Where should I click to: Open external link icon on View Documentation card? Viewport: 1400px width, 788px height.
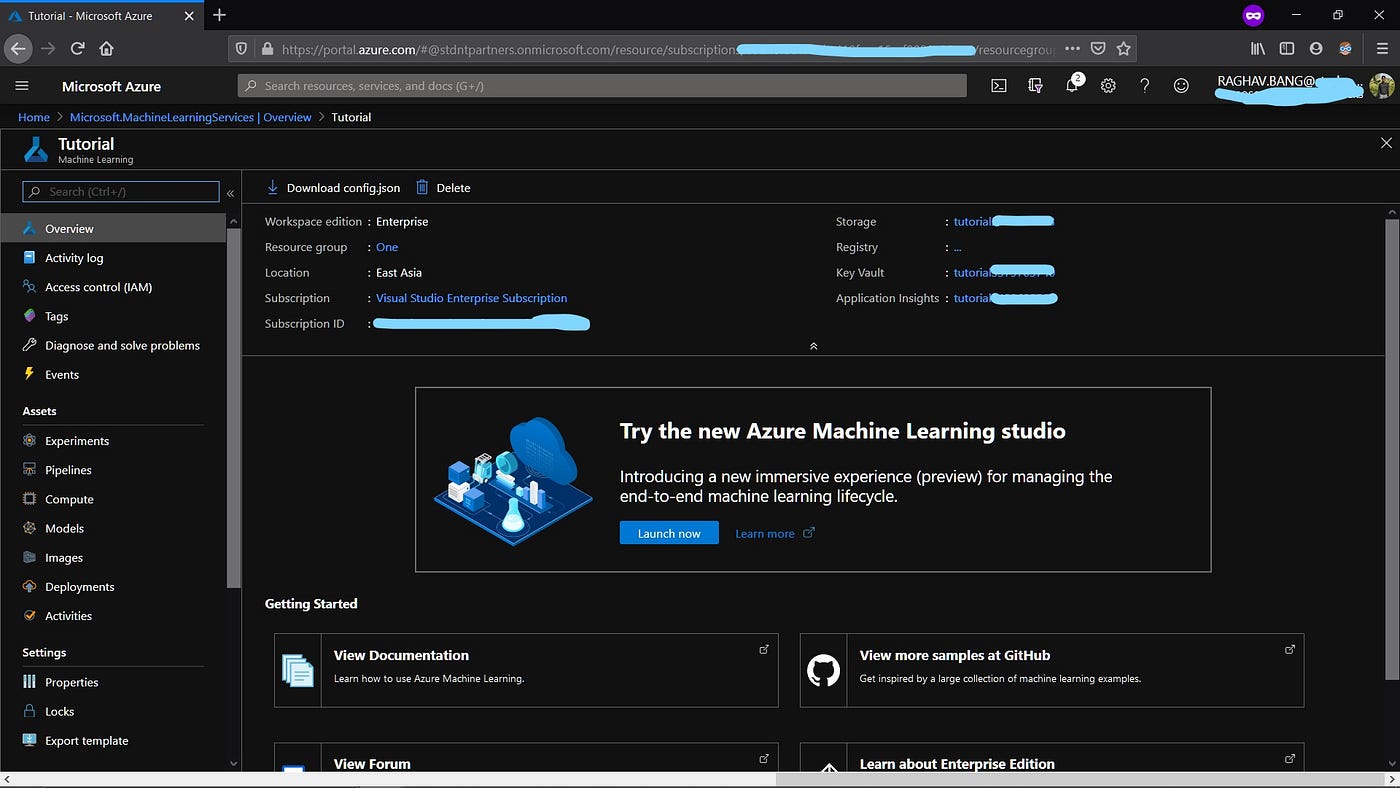click(764, 649)
